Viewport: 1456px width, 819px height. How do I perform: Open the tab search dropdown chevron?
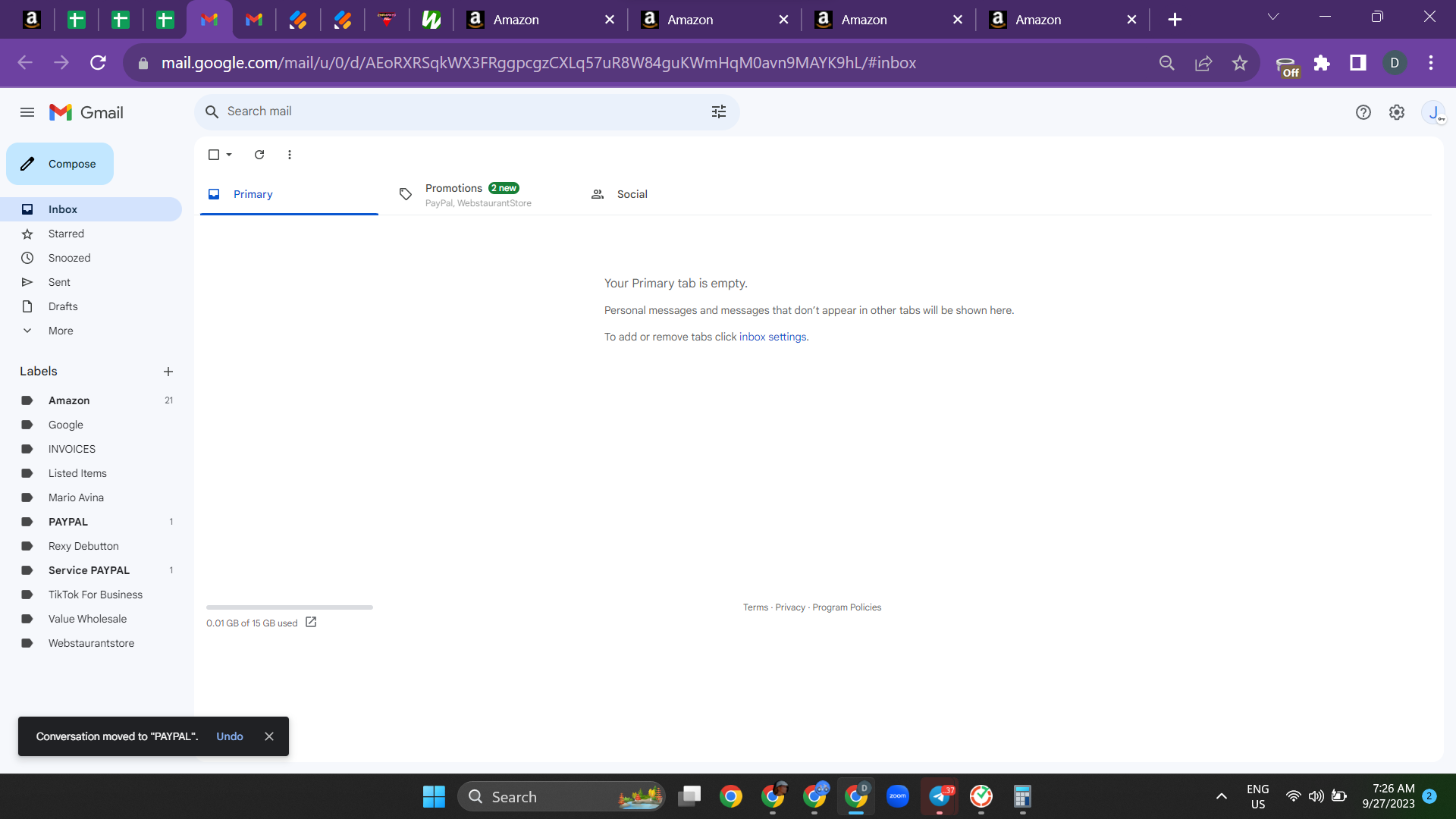[x=1273, y=17]
